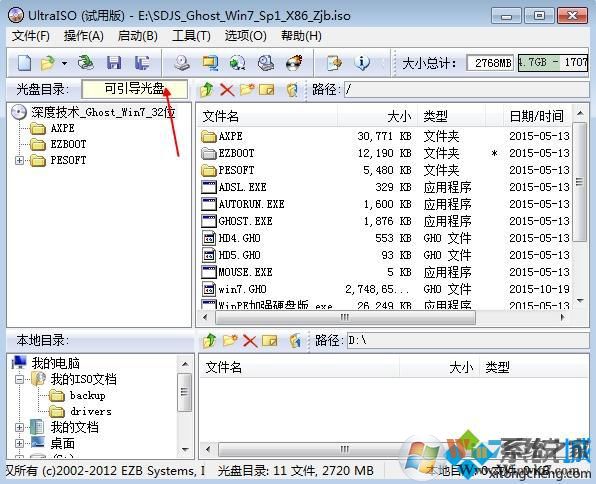The image size is (596, 484).
Task: Expand the PESOFT tree node
Action: pyautogui.click(x=19, y=160)
